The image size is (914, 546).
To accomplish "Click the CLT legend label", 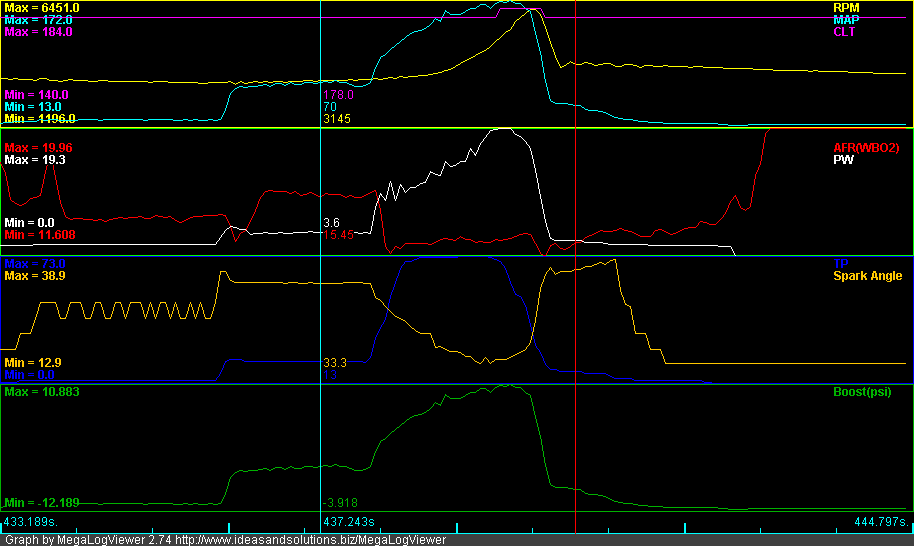I will pyautogui.click(x=847, y=32).
